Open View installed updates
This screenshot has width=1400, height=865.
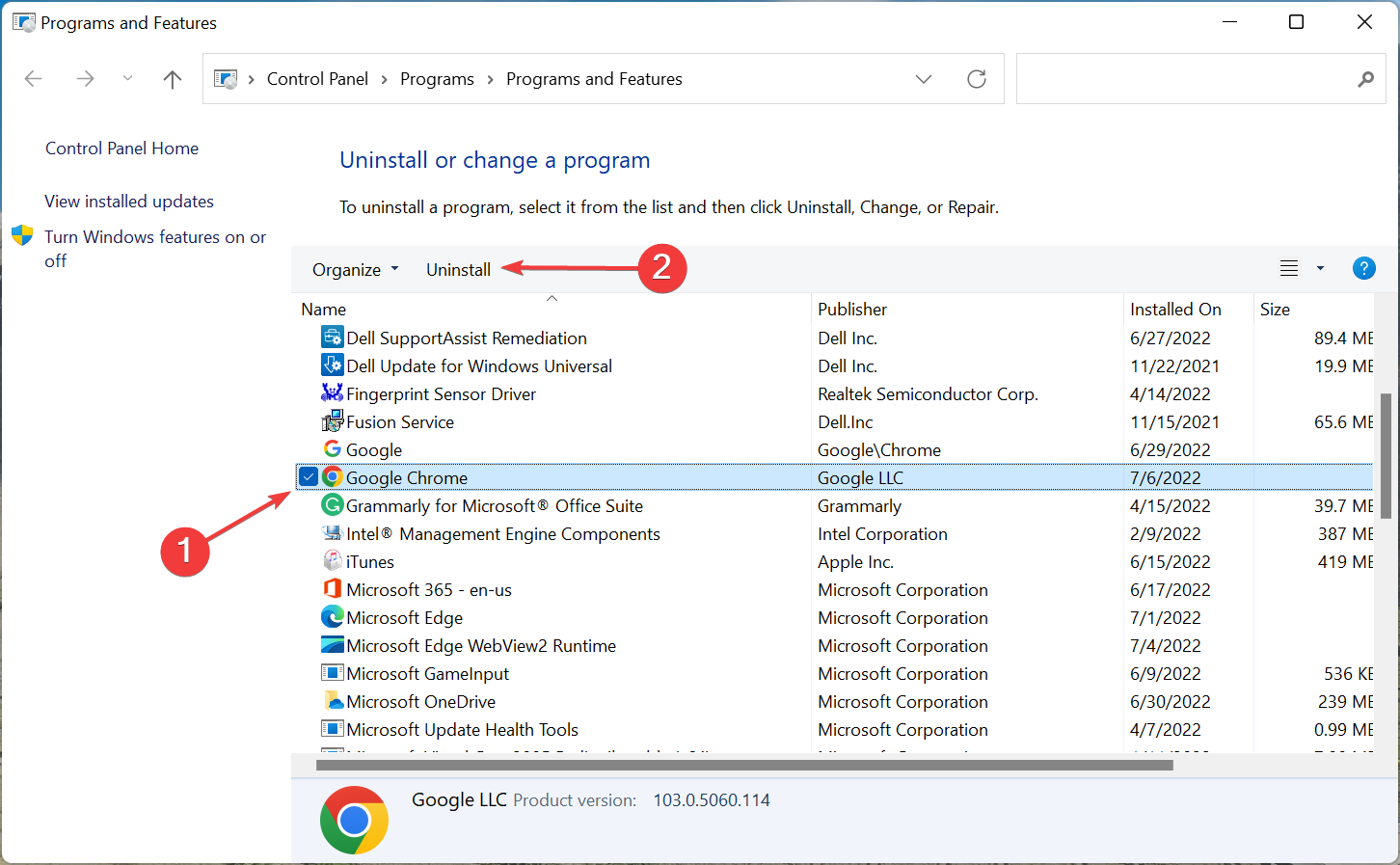pos(129,201)
